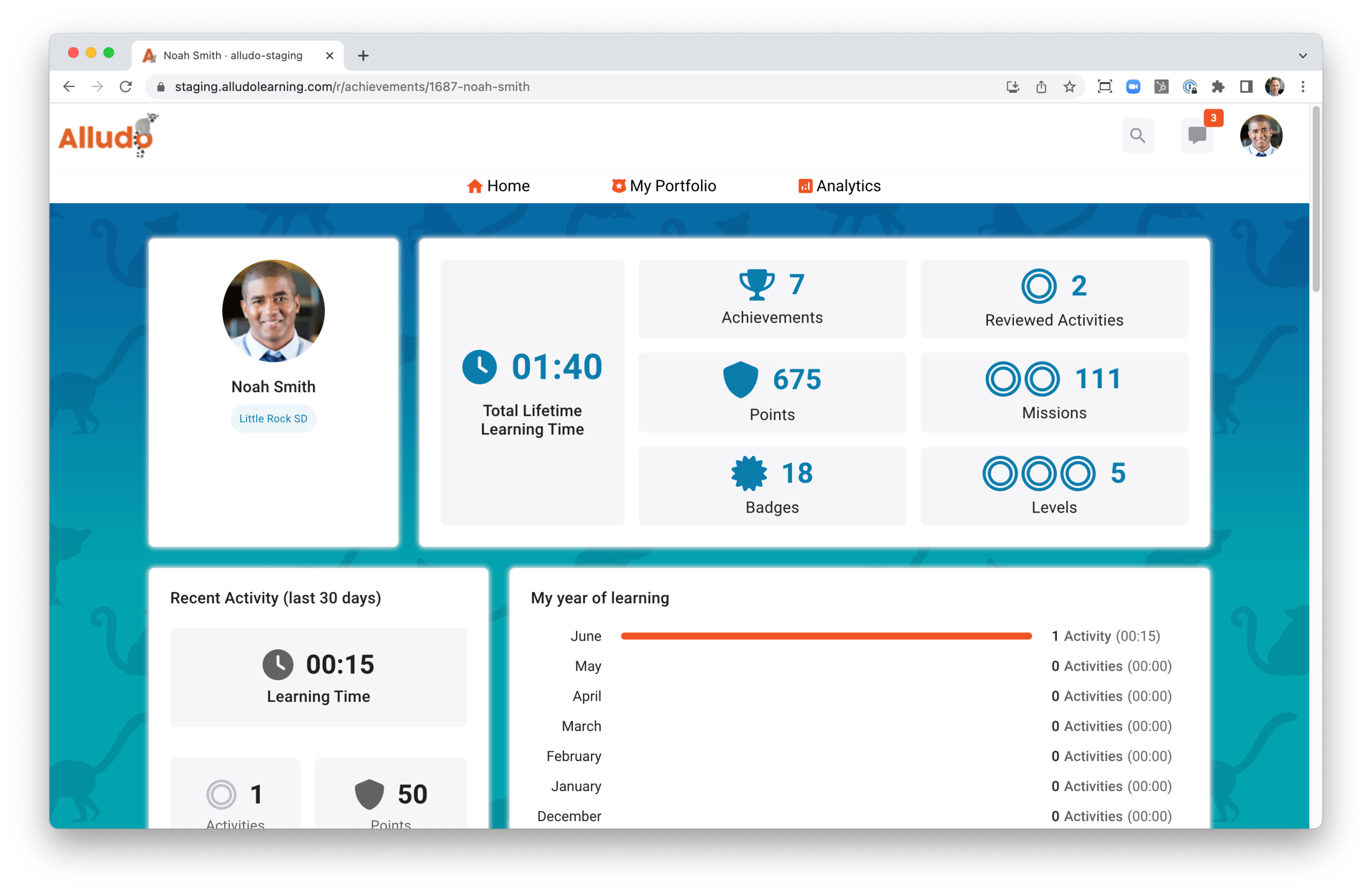Viewport: 1372px width, 894px height.
Task: Toggle the browser side panel icon
Action: tap(1246, 86)
